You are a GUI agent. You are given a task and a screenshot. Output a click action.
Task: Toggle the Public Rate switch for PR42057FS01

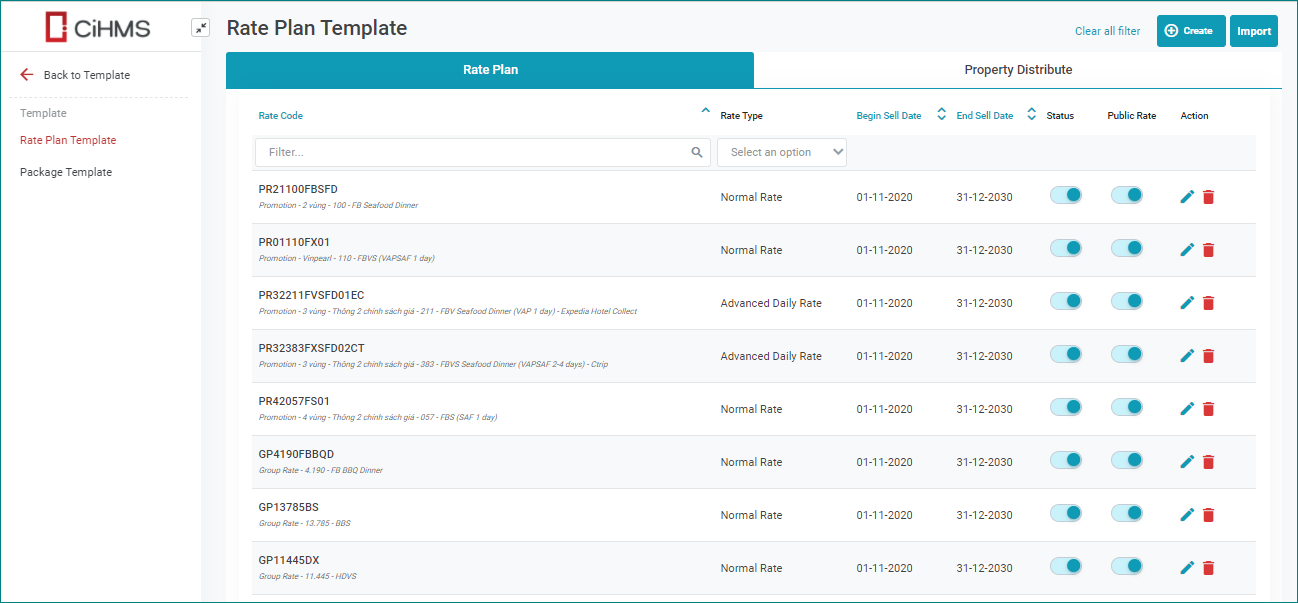pyautogui.click(x=1127, y=407)
